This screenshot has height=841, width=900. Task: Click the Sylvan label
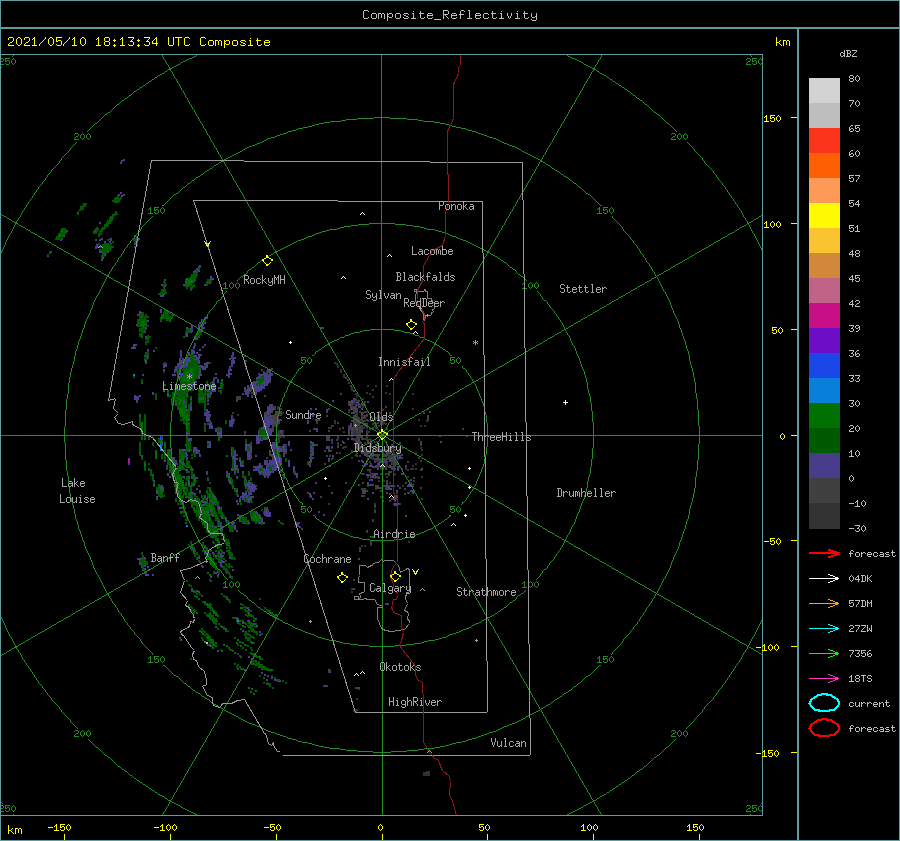[x=383, y=295]
